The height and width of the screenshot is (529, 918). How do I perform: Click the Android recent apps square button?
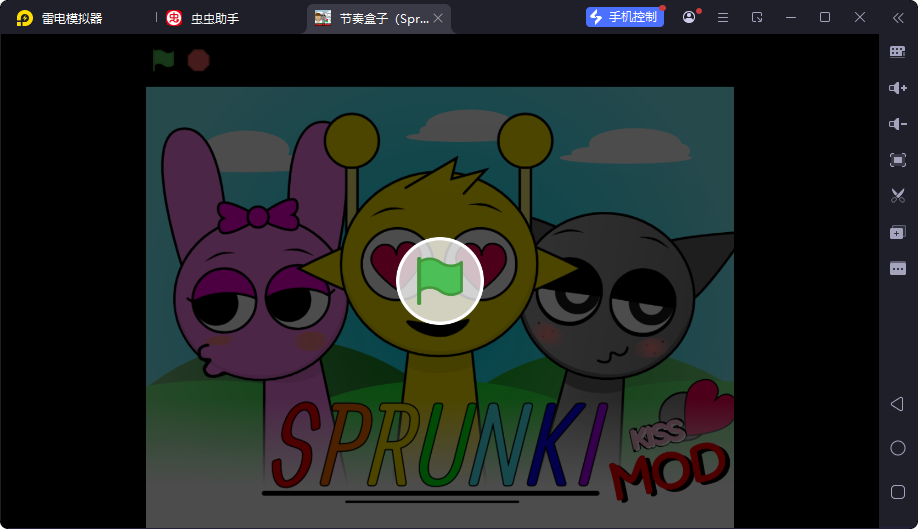(898, 492)
